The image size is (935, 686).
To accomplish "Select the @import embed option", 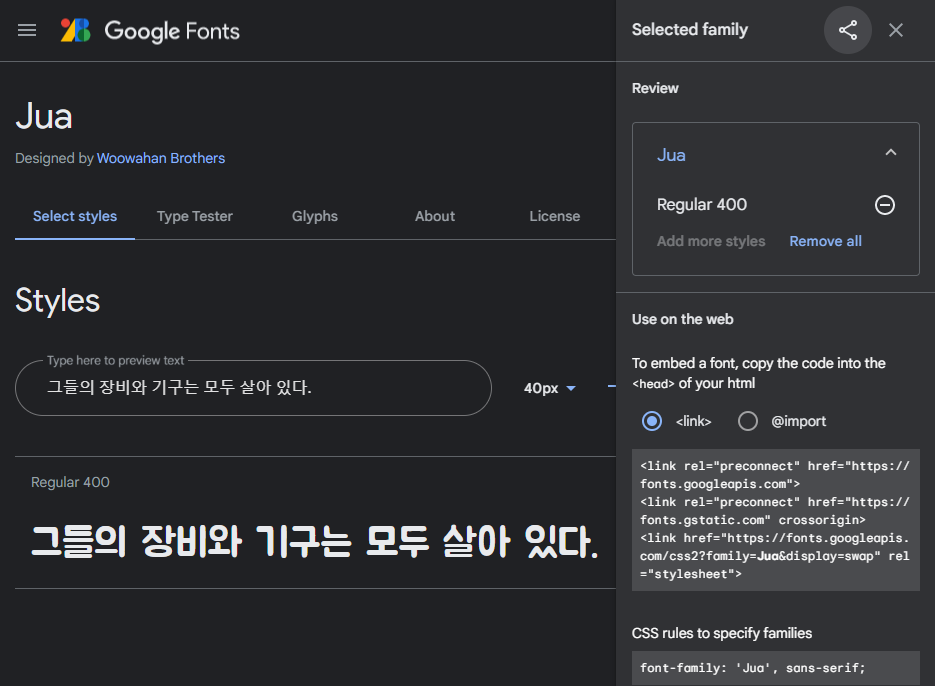I will point(747,421).
